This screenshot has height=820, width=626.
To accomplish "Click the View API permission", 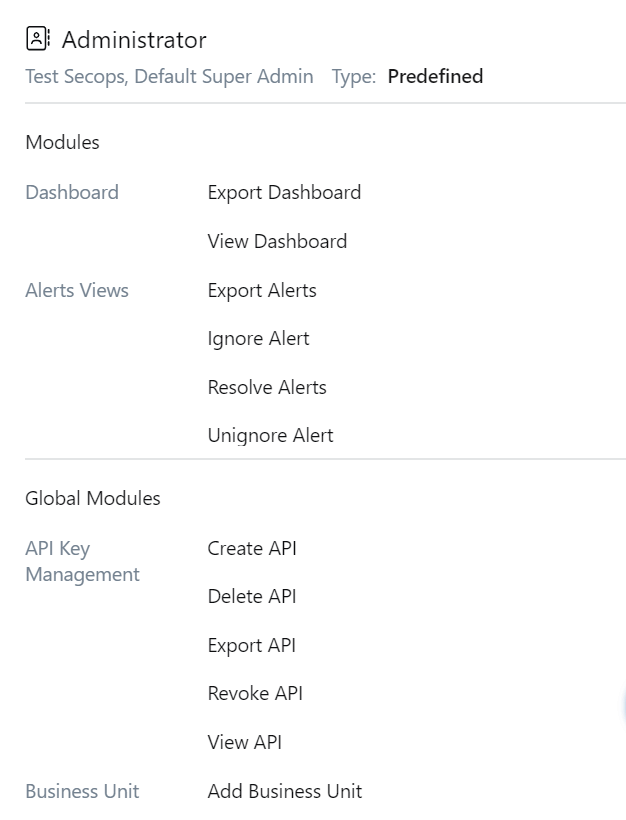I will [244, 742].
